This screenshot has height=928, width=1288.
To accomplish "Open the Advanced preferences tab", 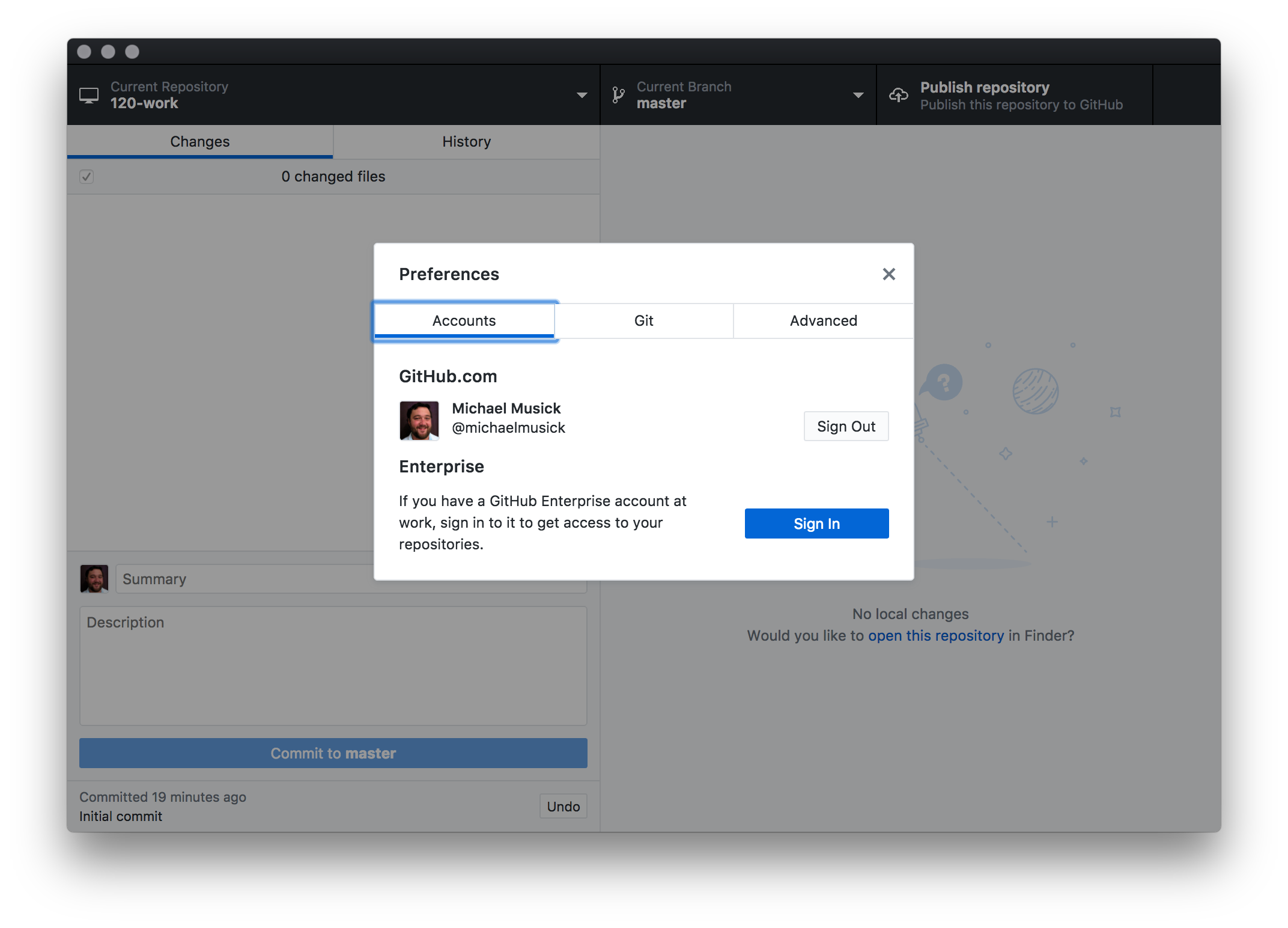I will (x=823, y=321).
